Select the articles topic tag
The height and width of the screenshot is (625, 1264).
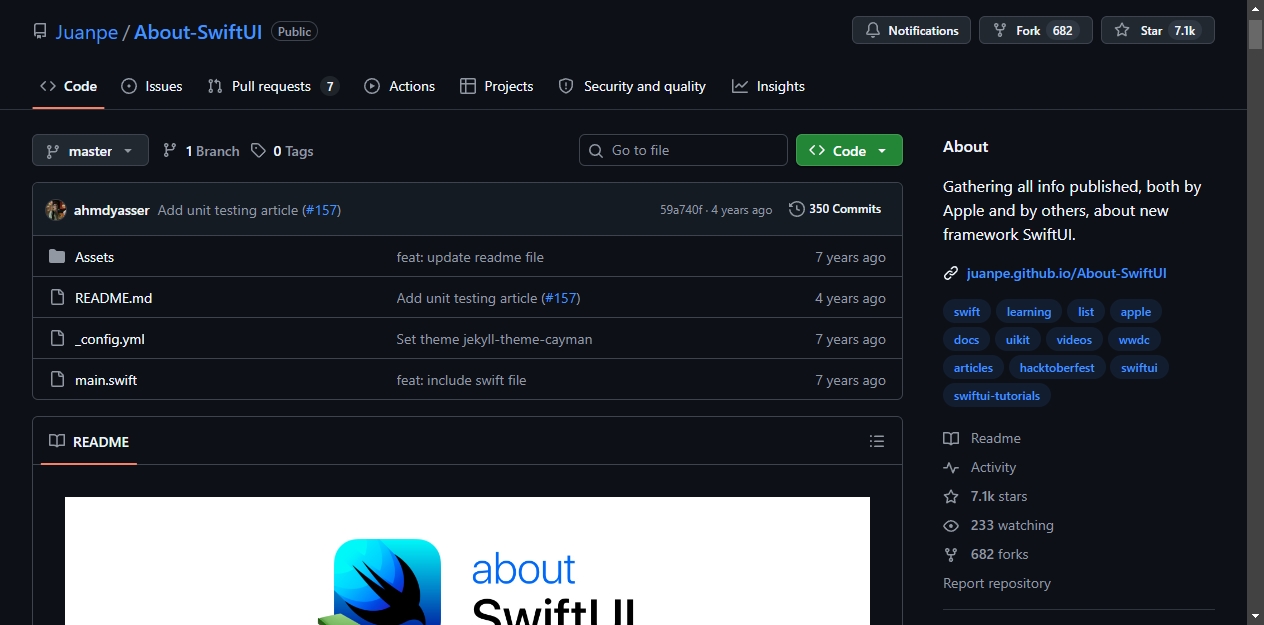point(974,368)
